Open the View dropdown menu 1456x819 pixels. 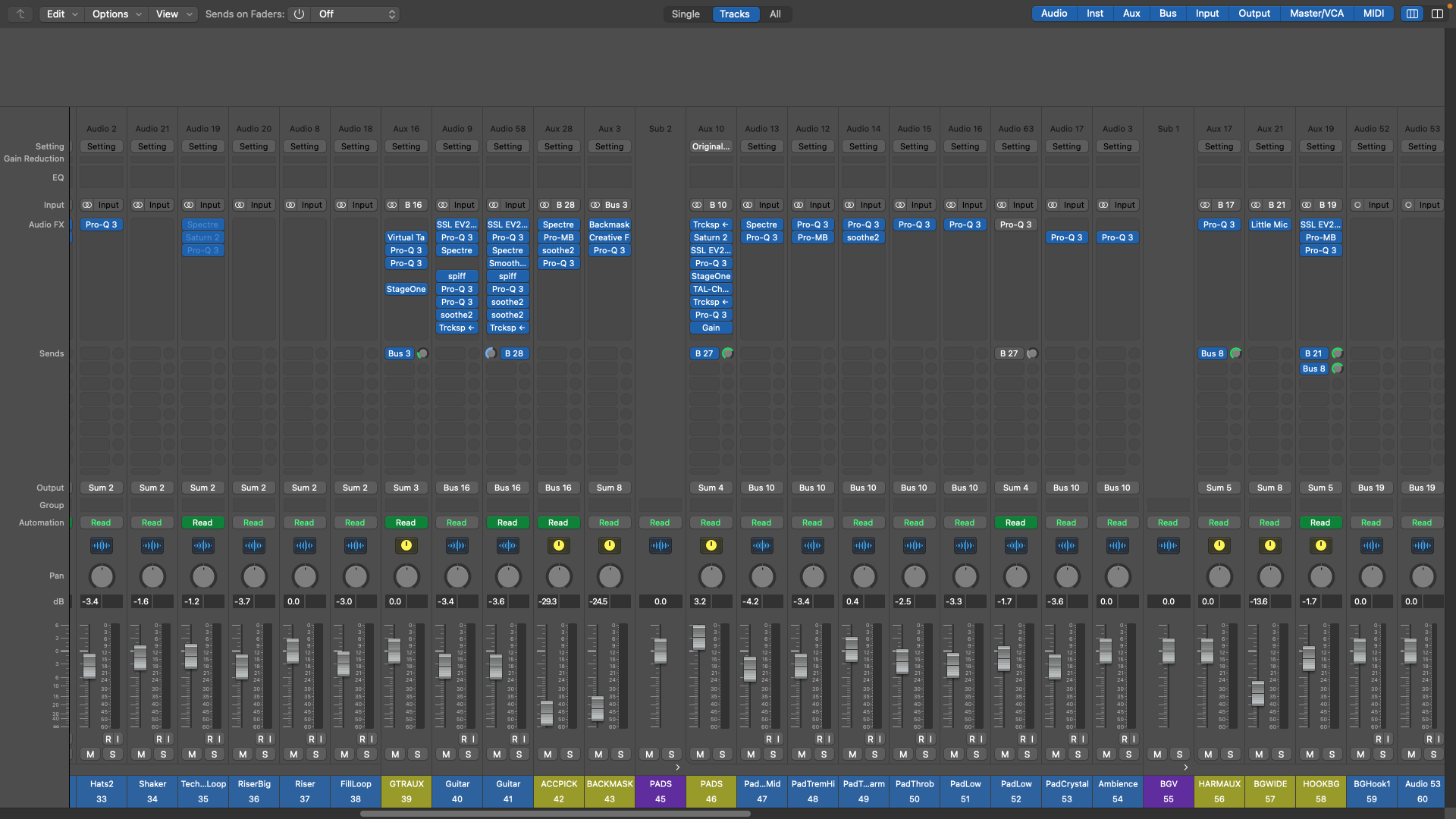click(x=174, y=14)
